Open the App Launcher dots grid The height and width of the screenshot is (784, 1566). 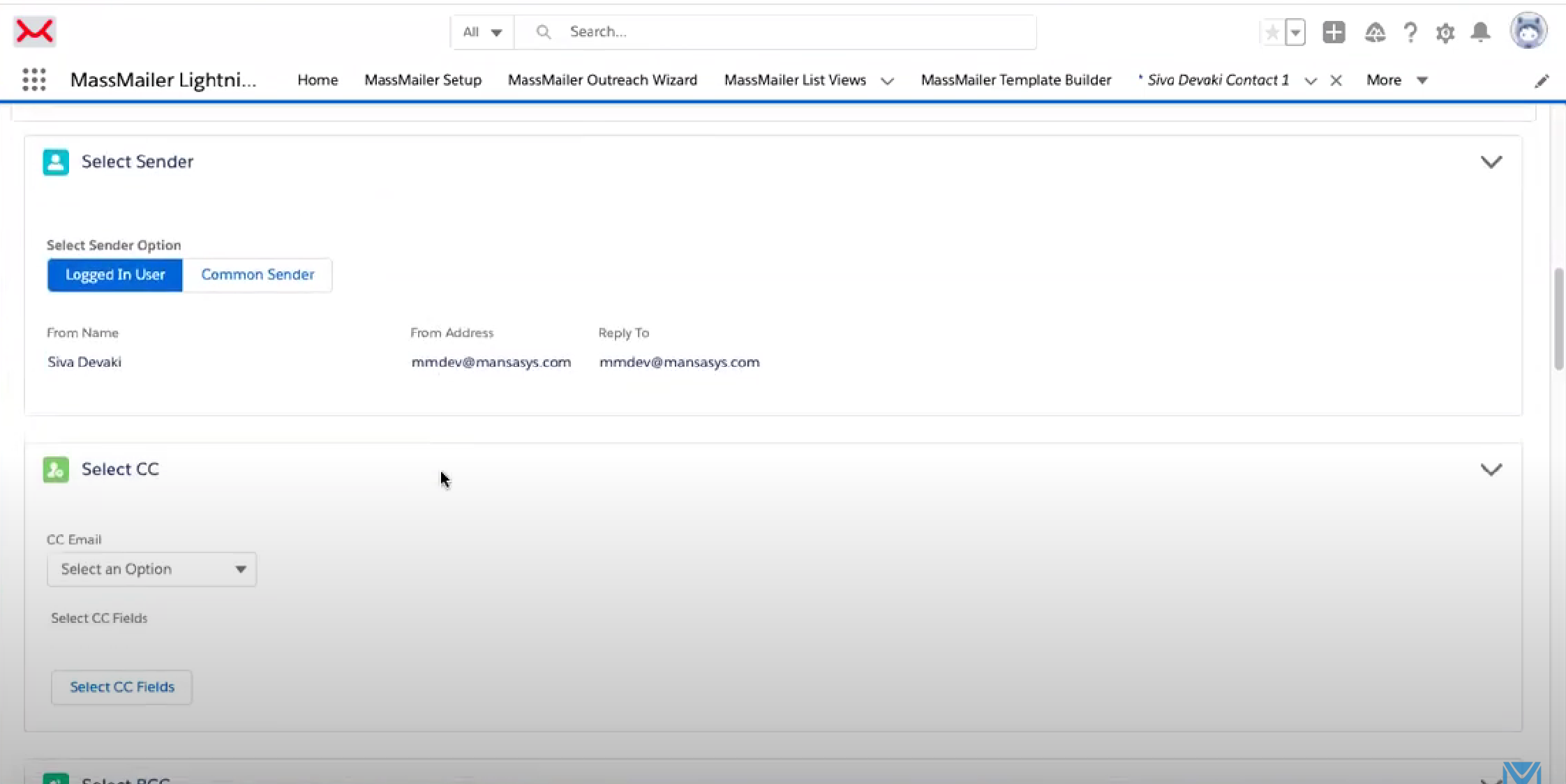34,80
